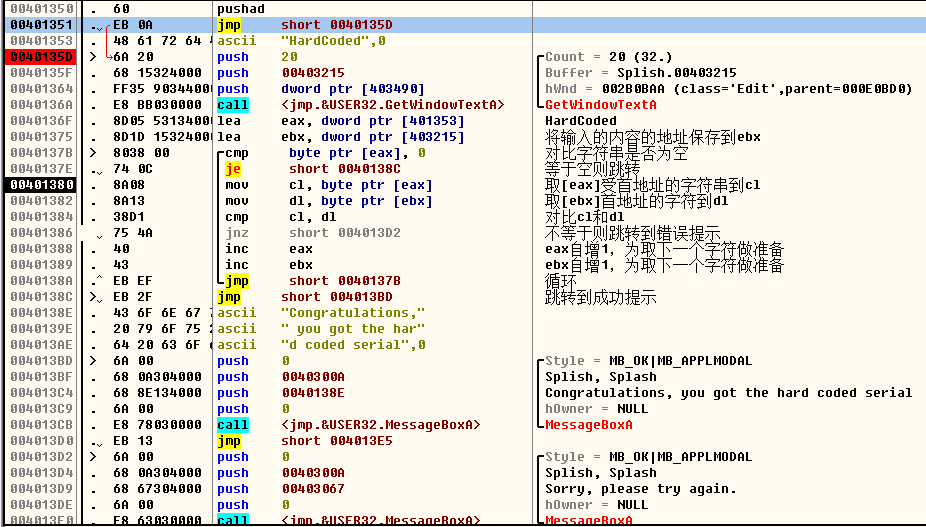
Task: Click the "inc eax" instruction
Action: 269,249
